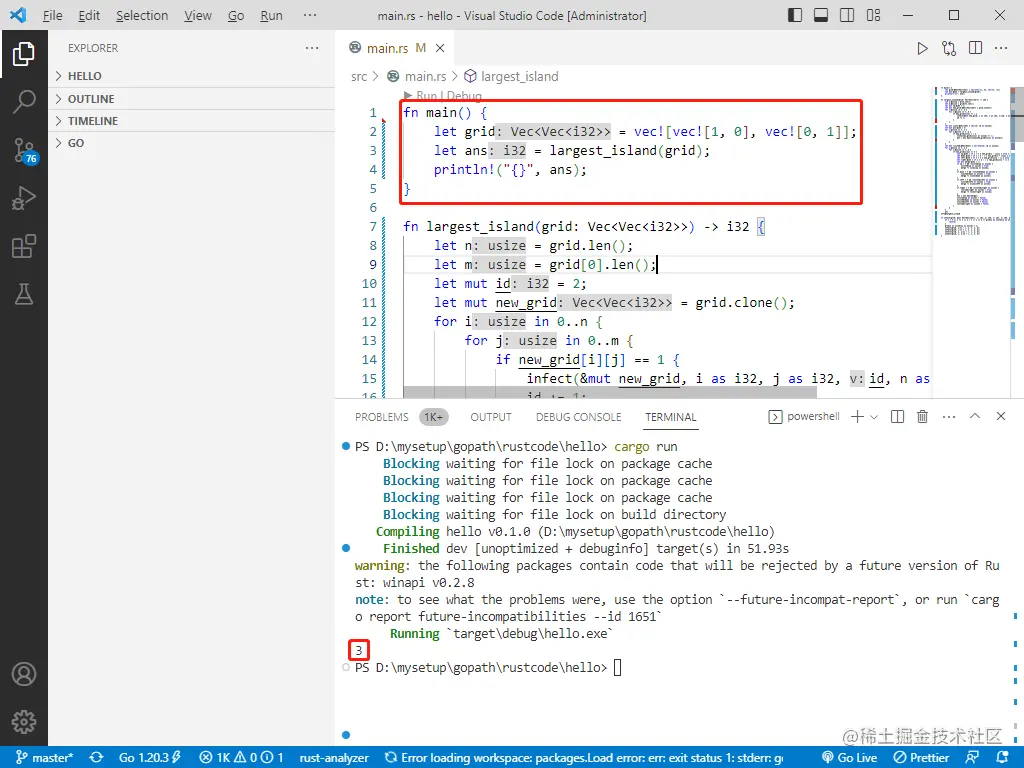Open terminal panel More Actions ellipsis
Screen dimensions: 1024x768
pyautogui.click(x=949, y=417)
